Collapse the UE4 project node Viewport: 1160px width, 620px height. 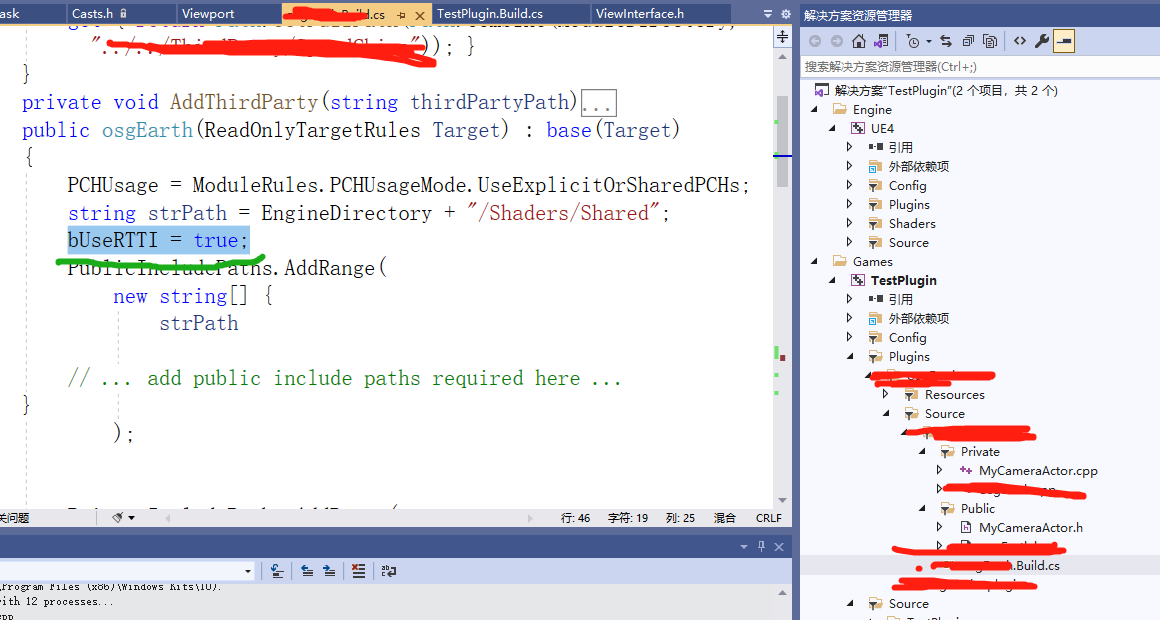point(832,129)
